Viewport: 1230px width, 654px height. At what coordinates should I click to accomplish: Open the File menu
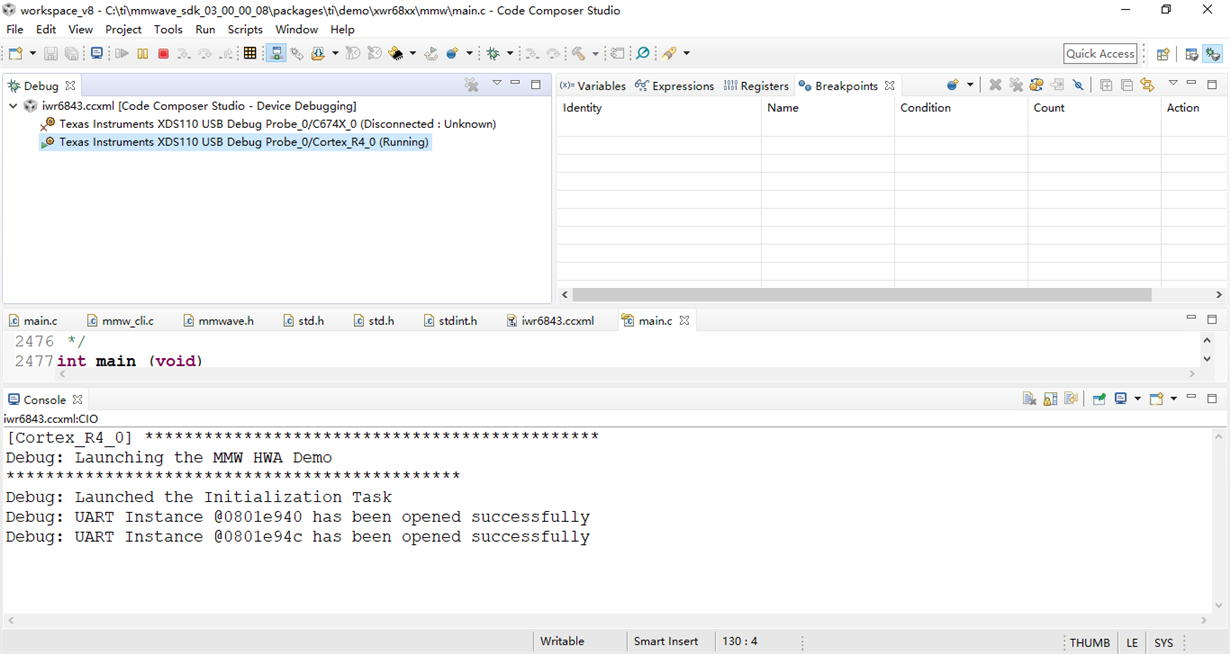pyautogui.click(x=15, y=29)
